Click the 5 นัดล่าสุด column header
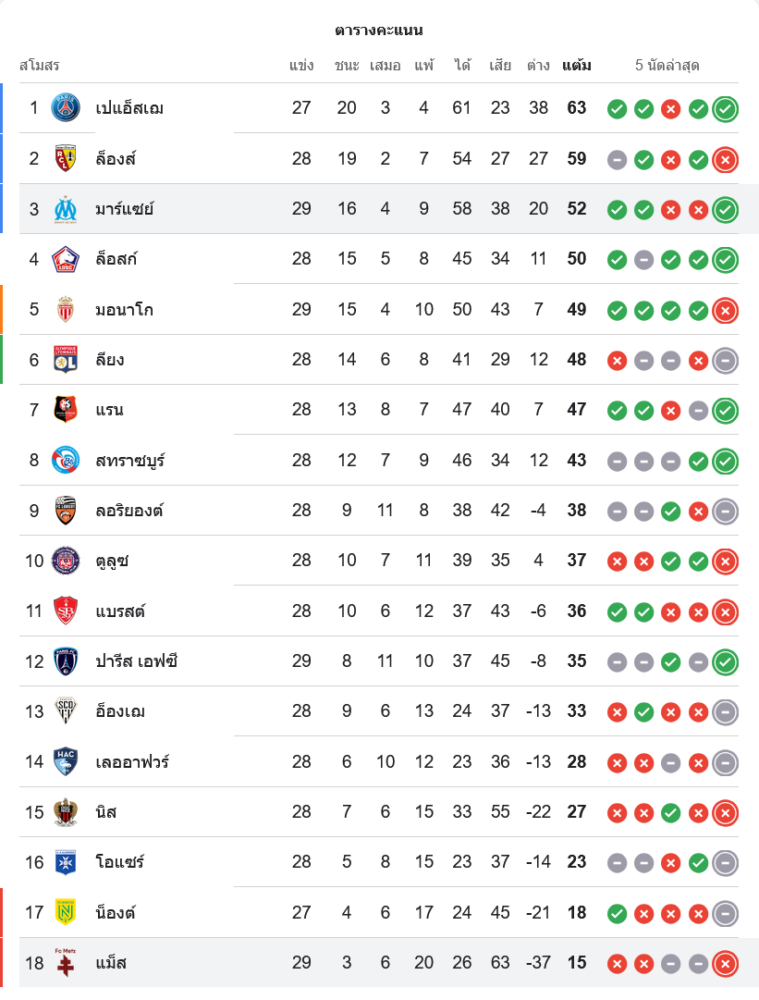Screen dimensions: 759x1000 667,66
